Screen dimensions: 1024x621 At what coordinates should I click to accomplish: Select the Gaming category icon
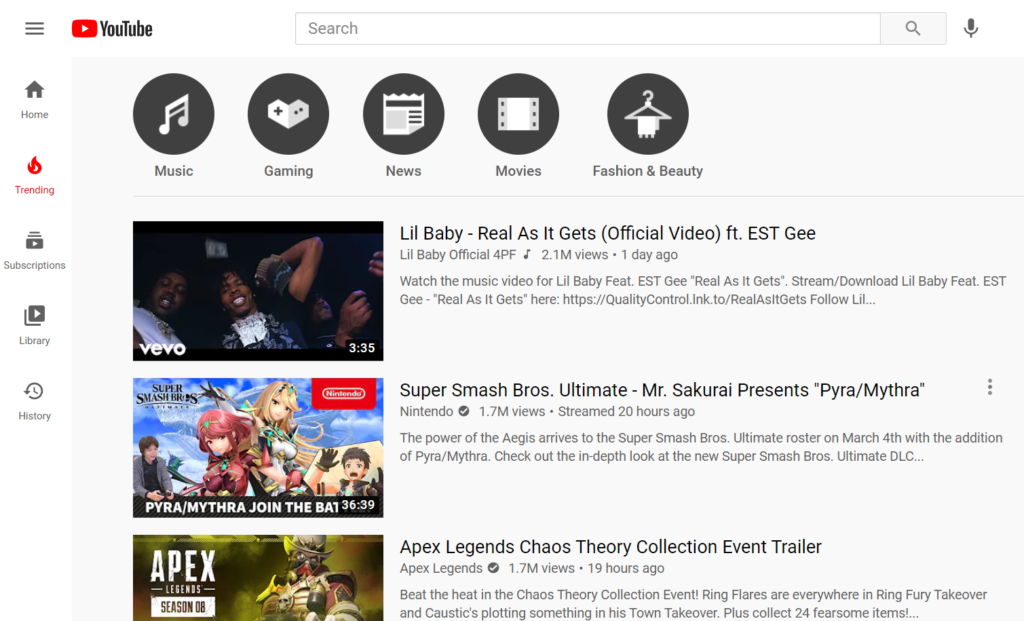click(x=288, y=114)
